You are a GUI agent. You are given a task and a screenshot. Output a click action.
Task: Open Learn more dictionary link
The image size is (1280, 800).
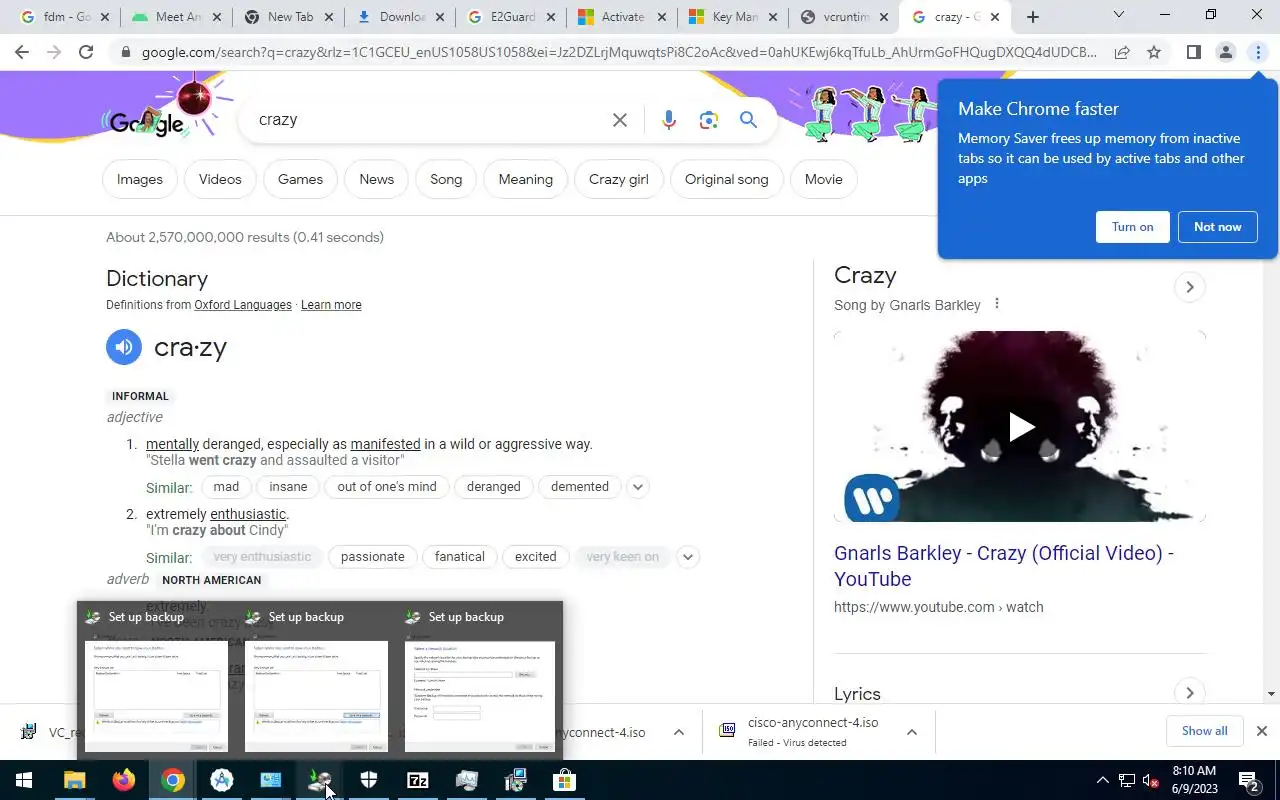pos(331,305)
